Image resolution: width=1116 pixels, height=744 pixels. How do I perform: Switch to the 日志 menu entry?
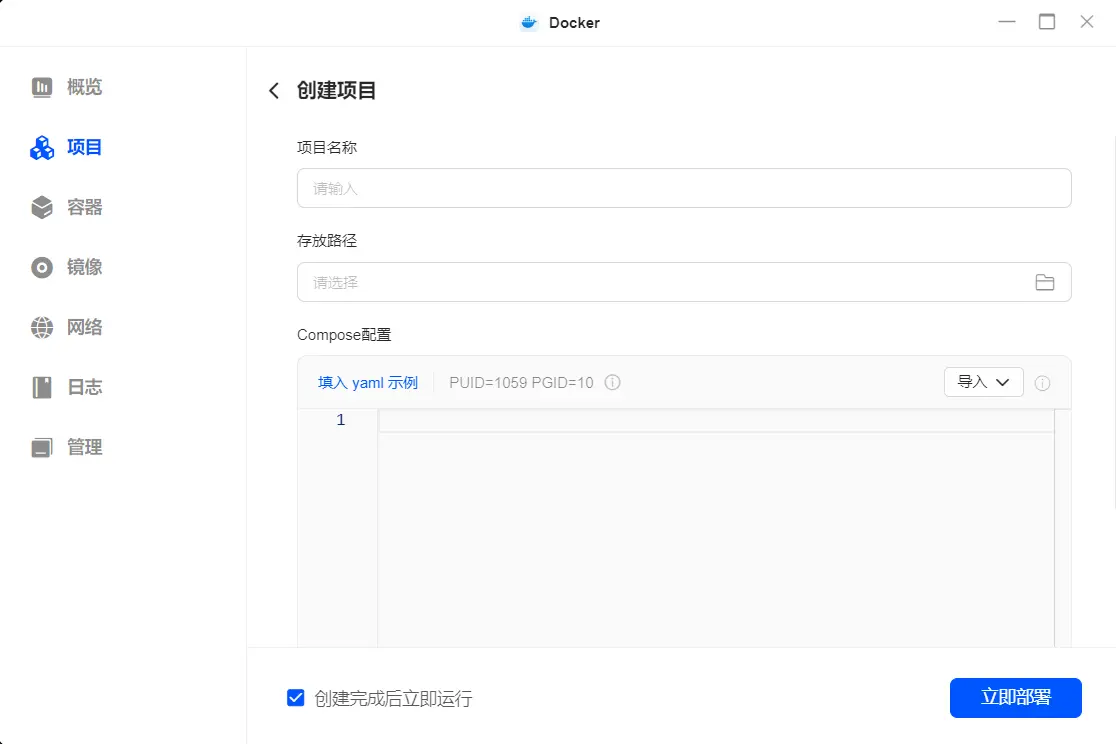pos(65,387)
